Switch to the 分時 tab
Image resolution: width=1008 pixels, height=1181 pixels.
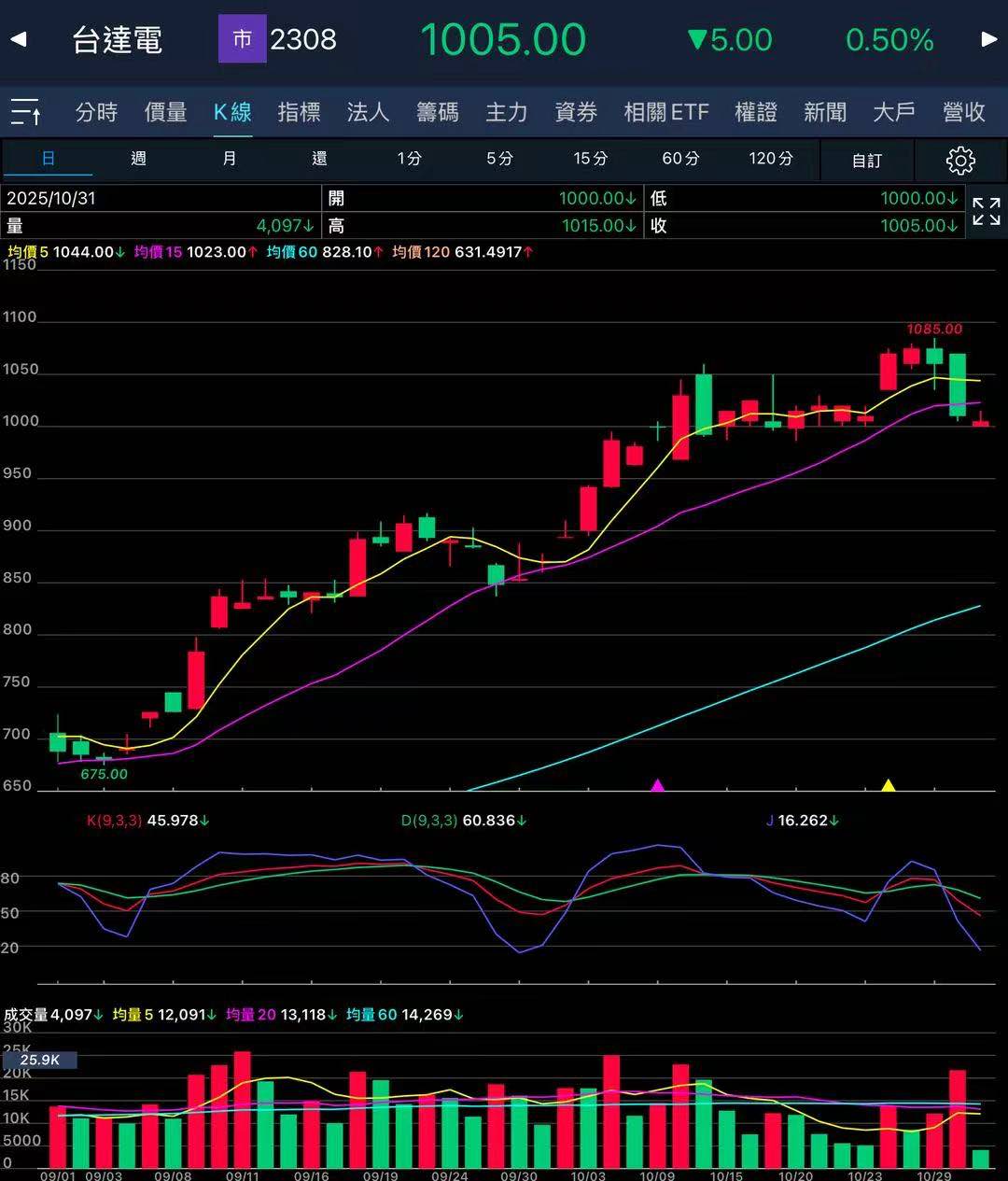tap(97, 112)
